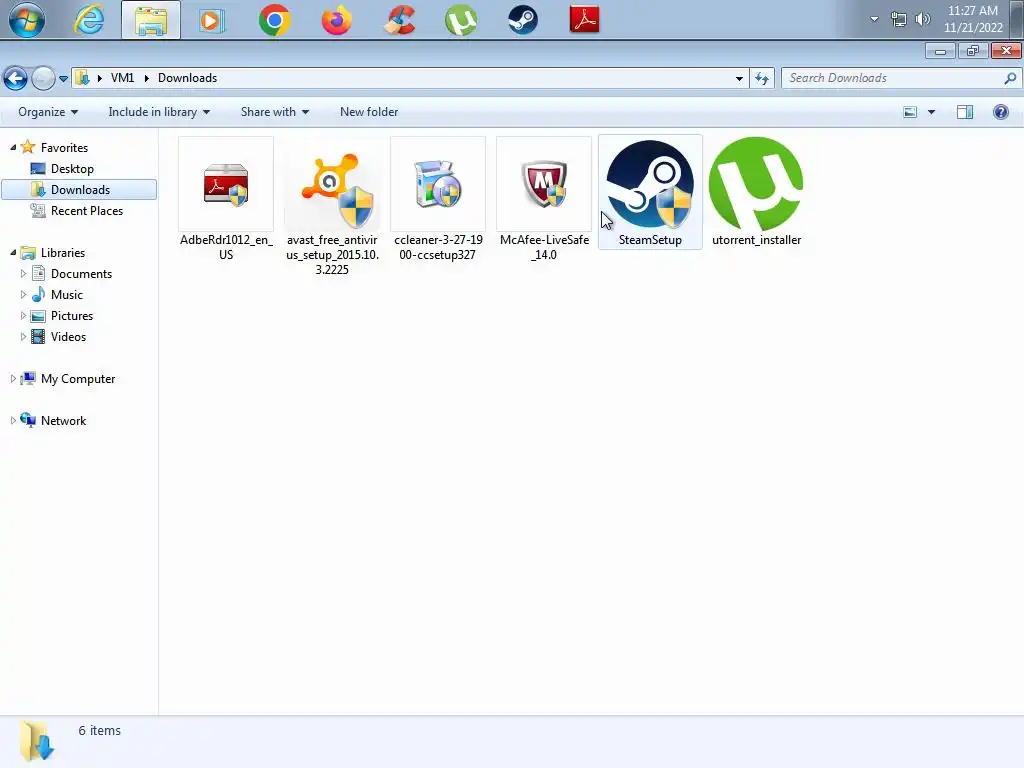The image size is (1024, 768).
Task: Click the volume speaker tray icon
Action: (923, 20)
